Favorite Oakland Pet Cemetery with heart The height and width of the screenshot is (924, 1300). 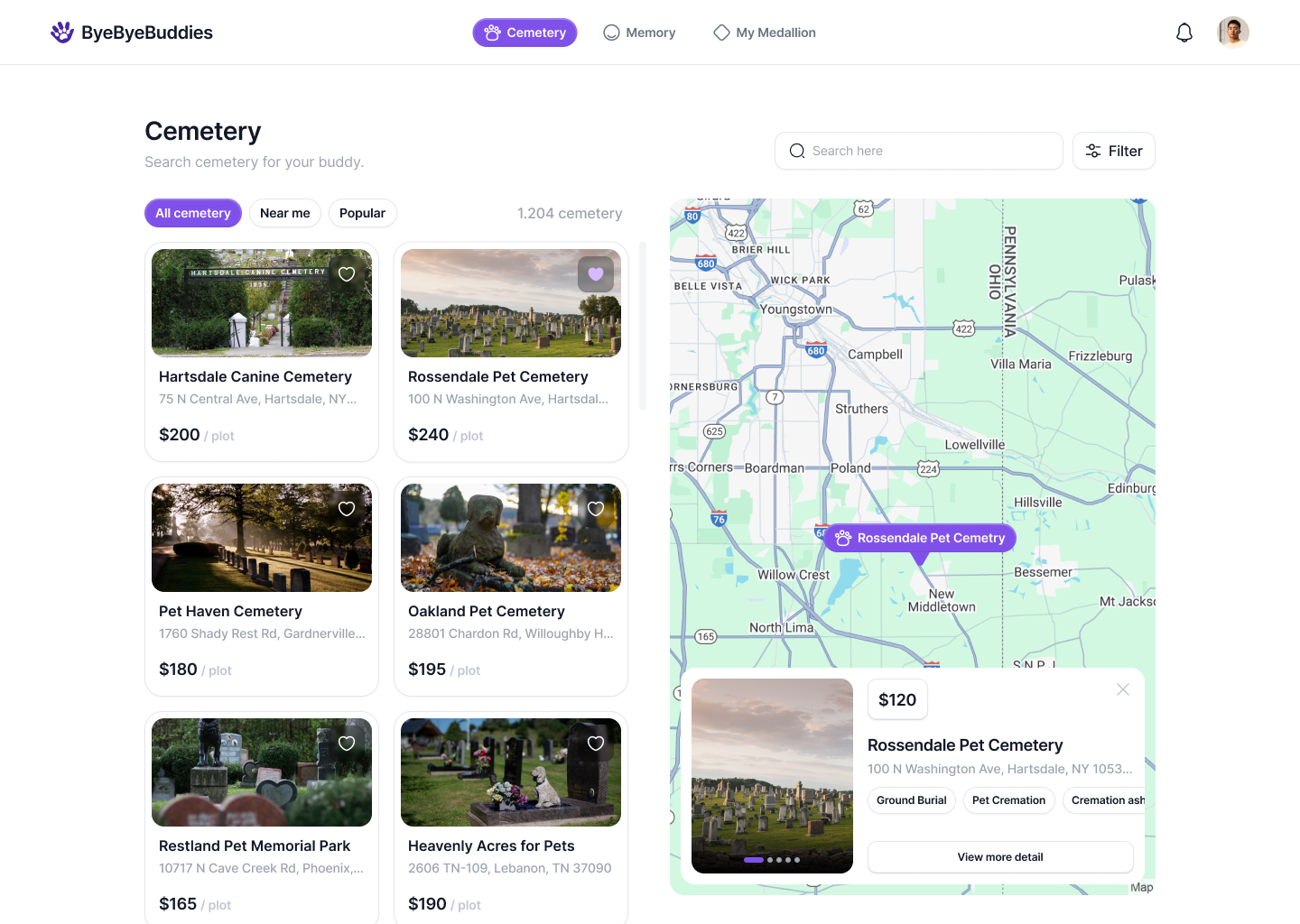596,509
